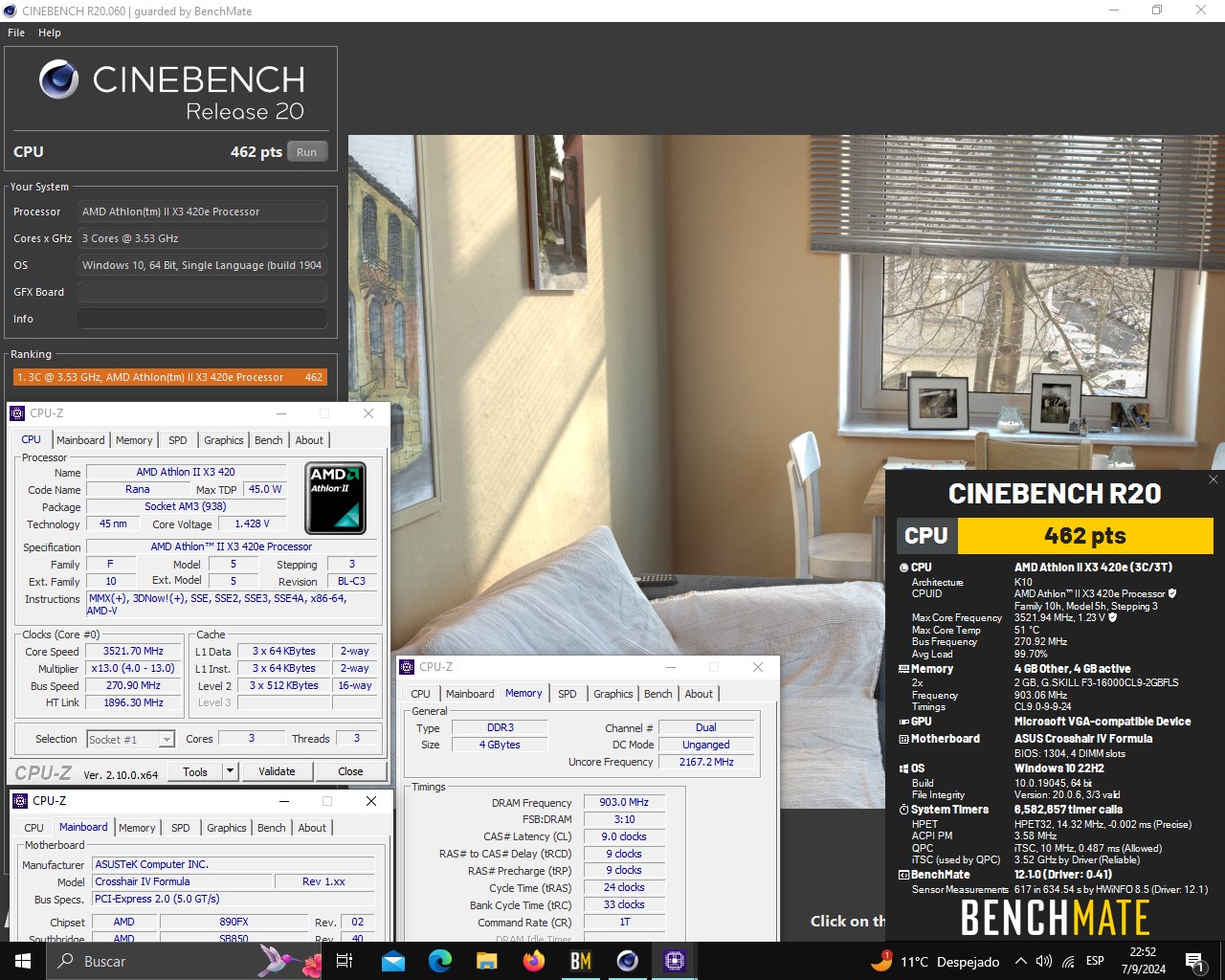
Task: Open the weather widget showing 11°C Despejado
Action: (935, 961)
